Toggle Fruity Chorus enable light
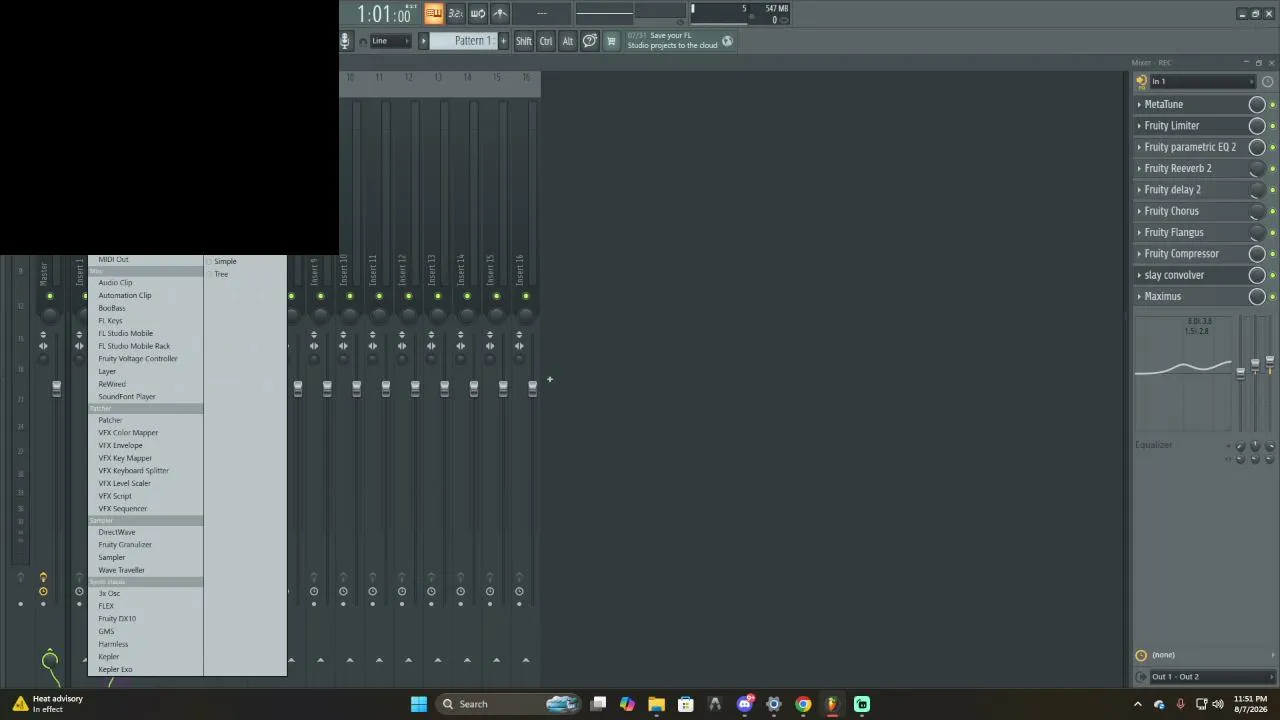This screenshot has height=720, width=1280. [x=1273, y=212]
